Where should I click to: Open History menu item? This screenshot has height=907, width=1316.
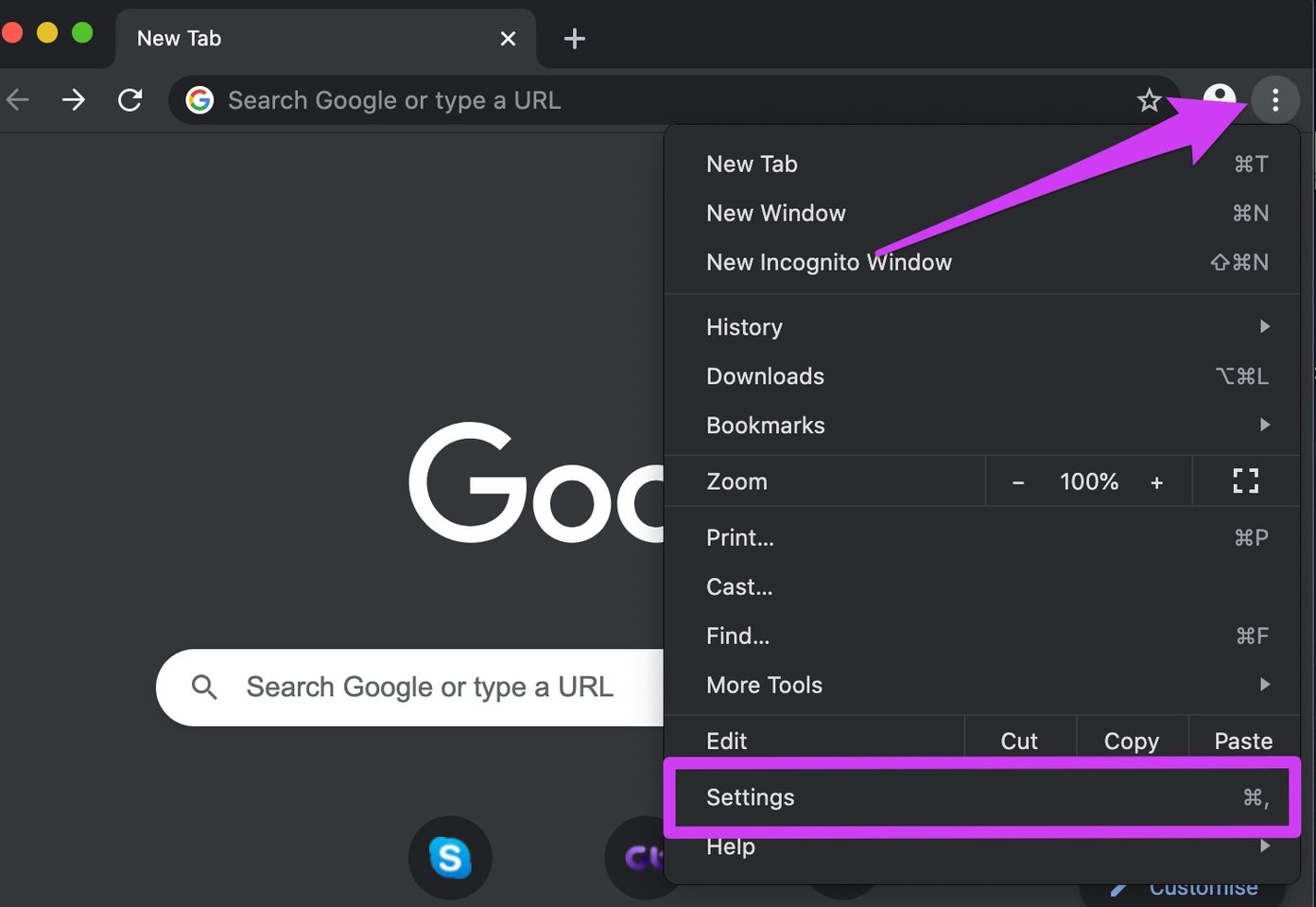982,326
